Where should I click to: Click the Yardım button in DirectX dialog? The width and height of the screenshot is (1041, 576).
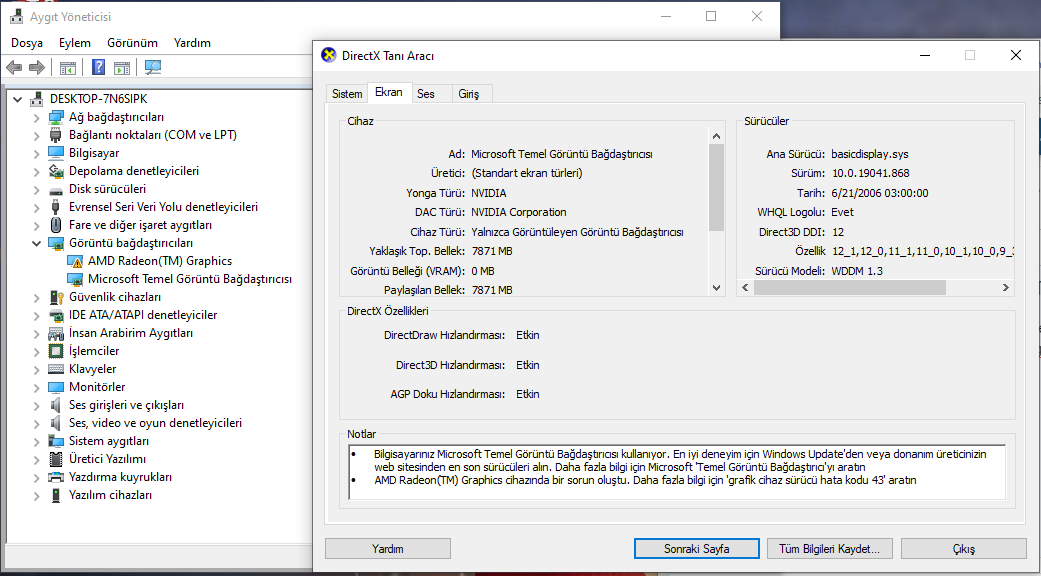[388, 549]
